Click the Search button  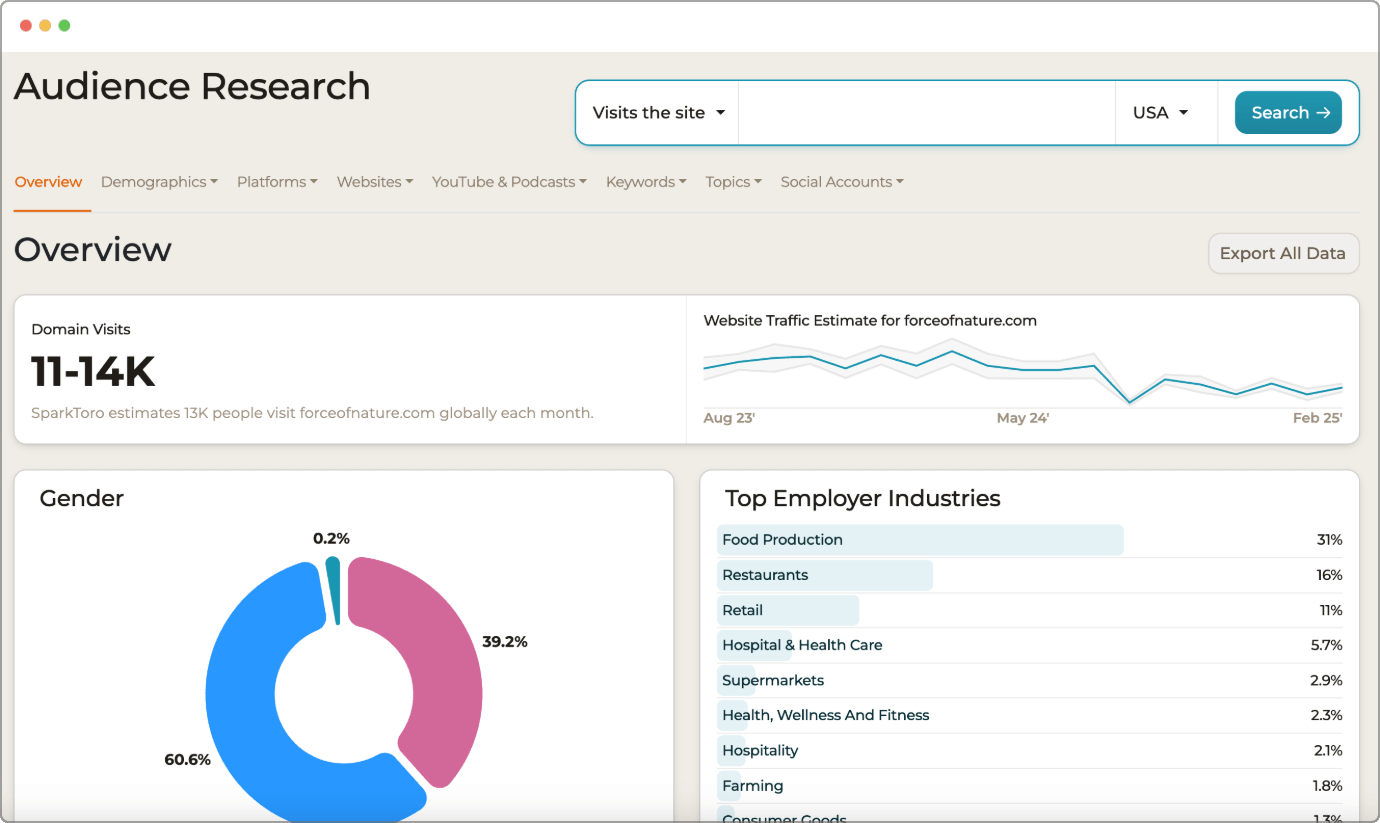[1288, 113]
